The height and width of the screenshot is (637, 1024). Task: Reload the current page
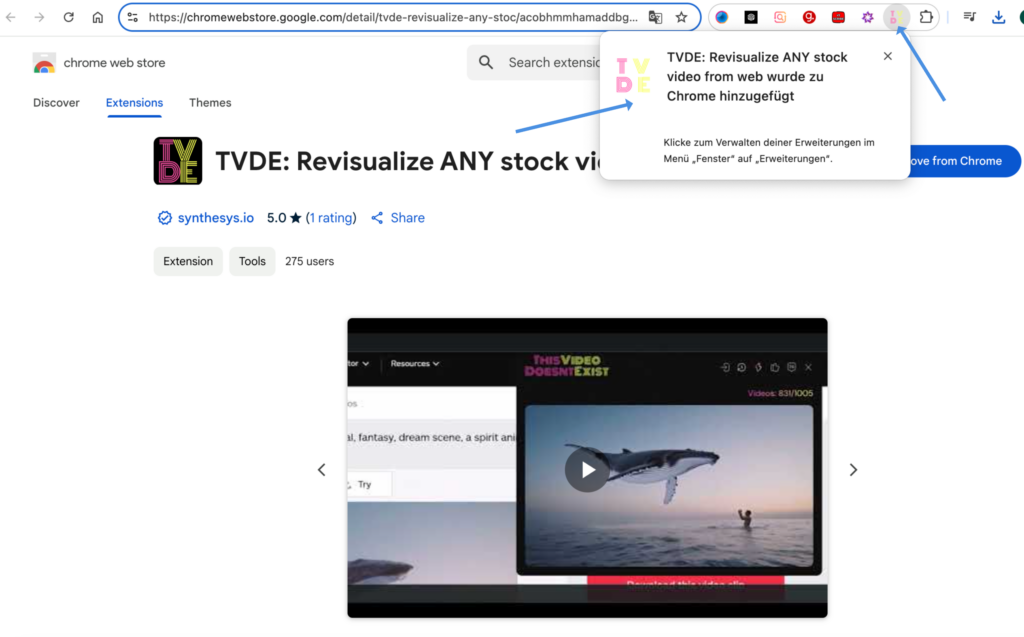[69, 18]
